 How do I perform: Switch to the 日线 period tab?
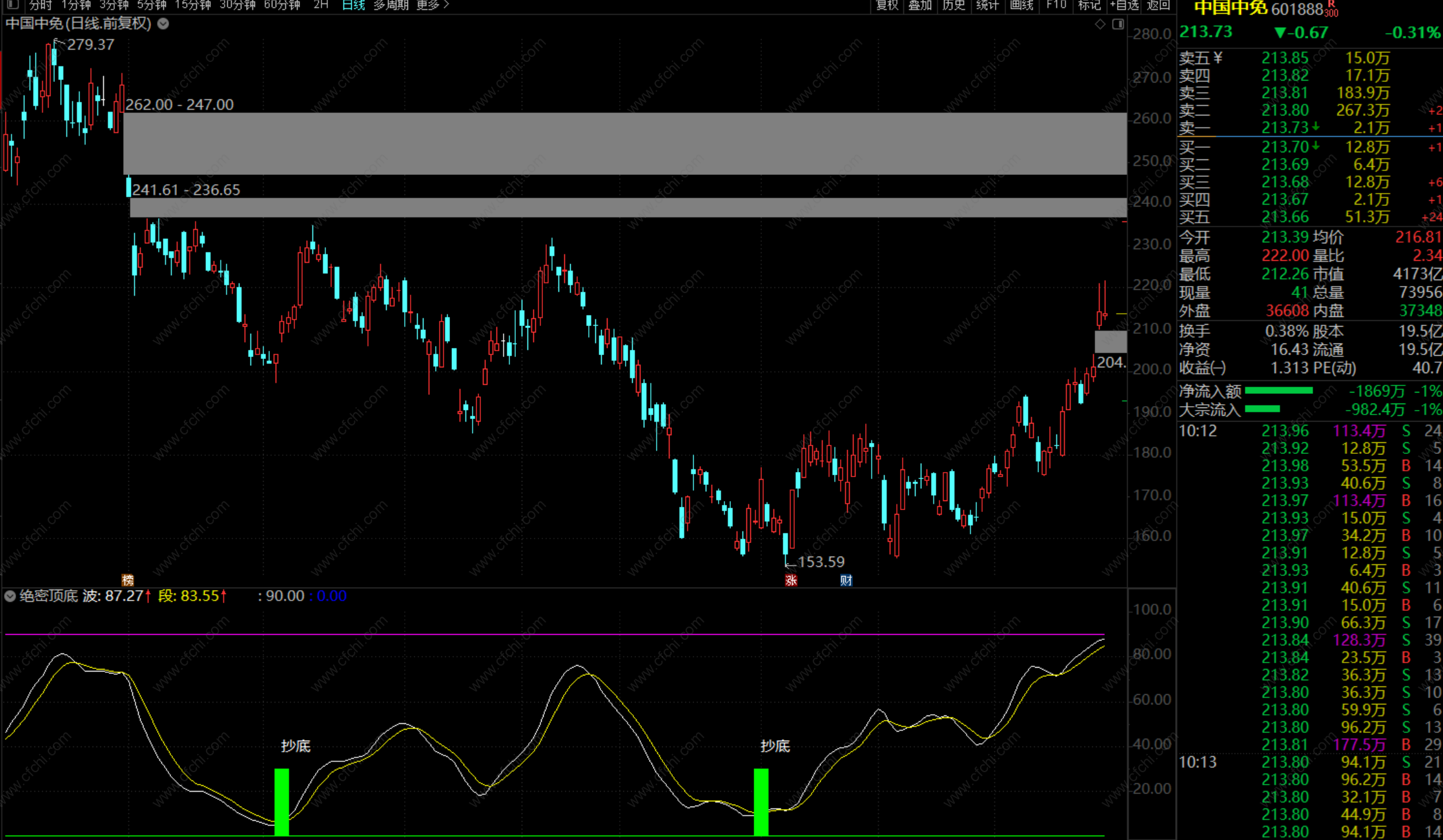click(353, 5)
